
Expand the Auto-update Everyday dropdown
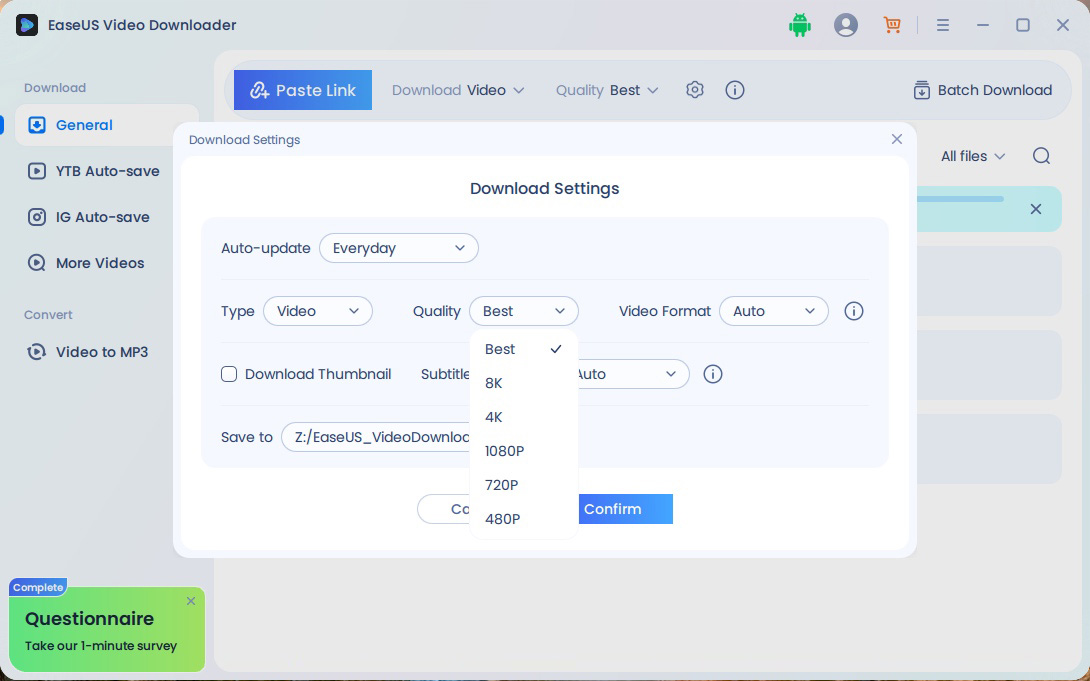[398, 248]
